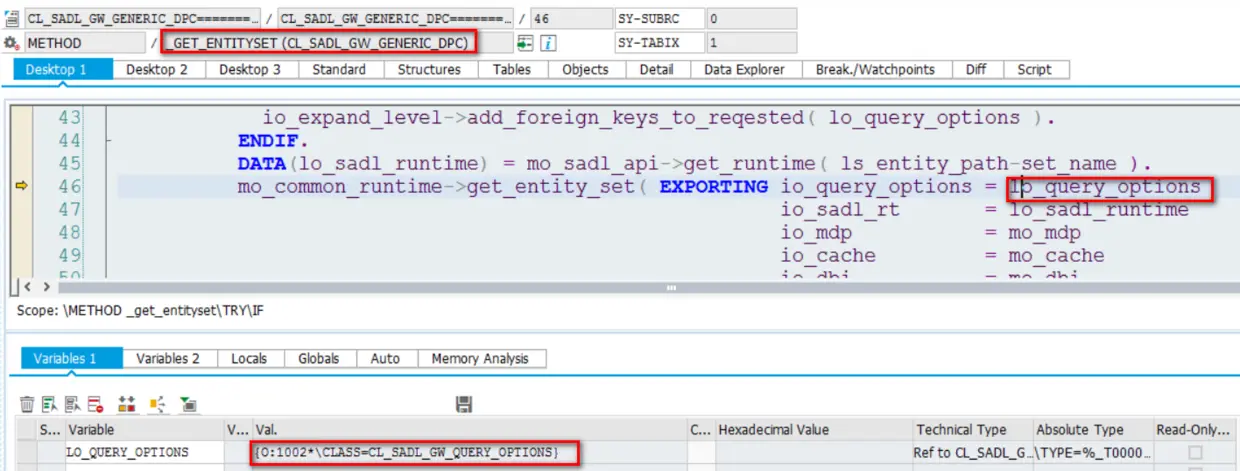Click line number 45 in the code gutter

[70, 164]
